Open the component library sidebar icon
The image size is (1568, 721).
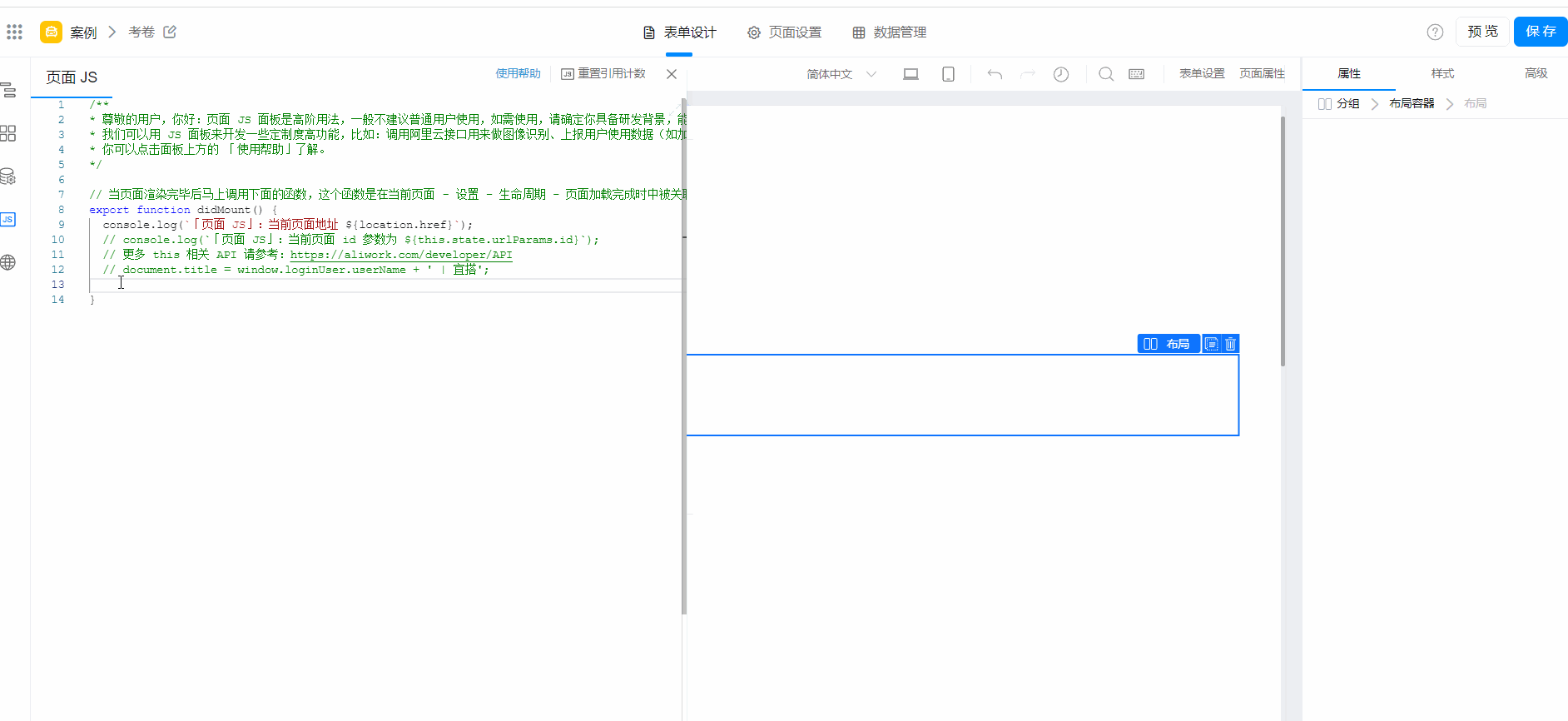click(x=8, y=133)
